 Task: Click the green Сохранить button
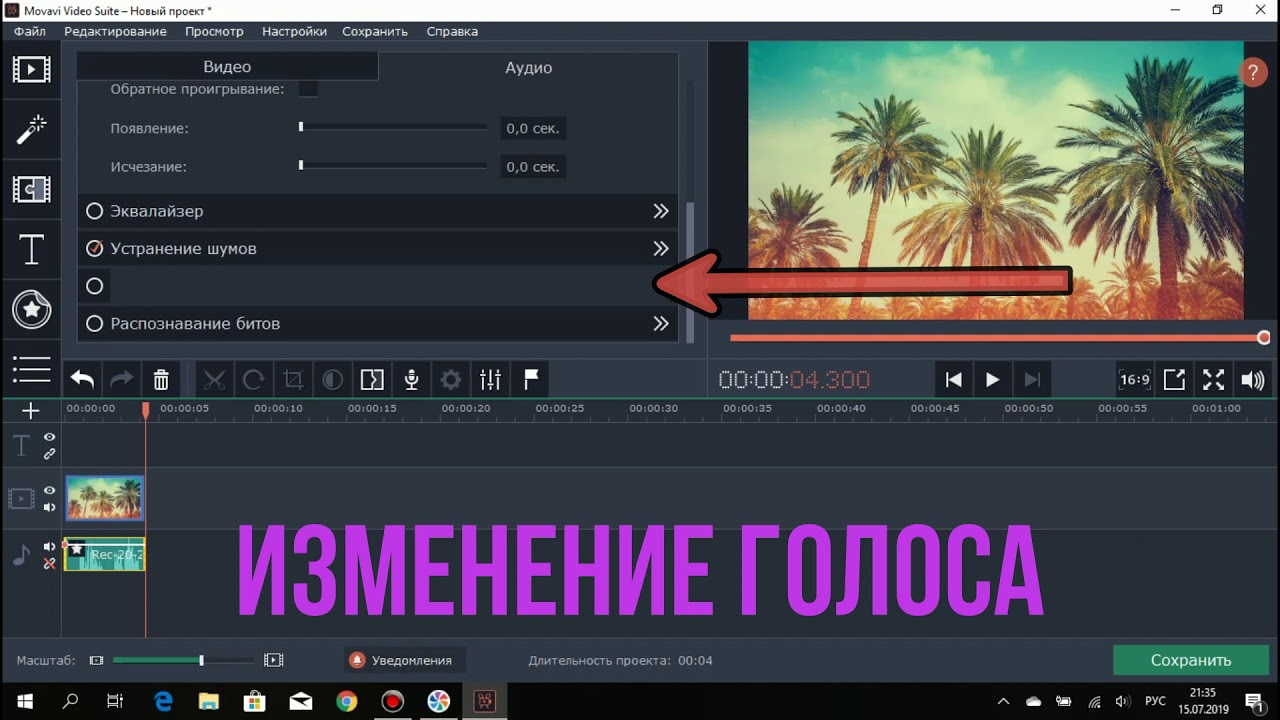(1190, 660)
